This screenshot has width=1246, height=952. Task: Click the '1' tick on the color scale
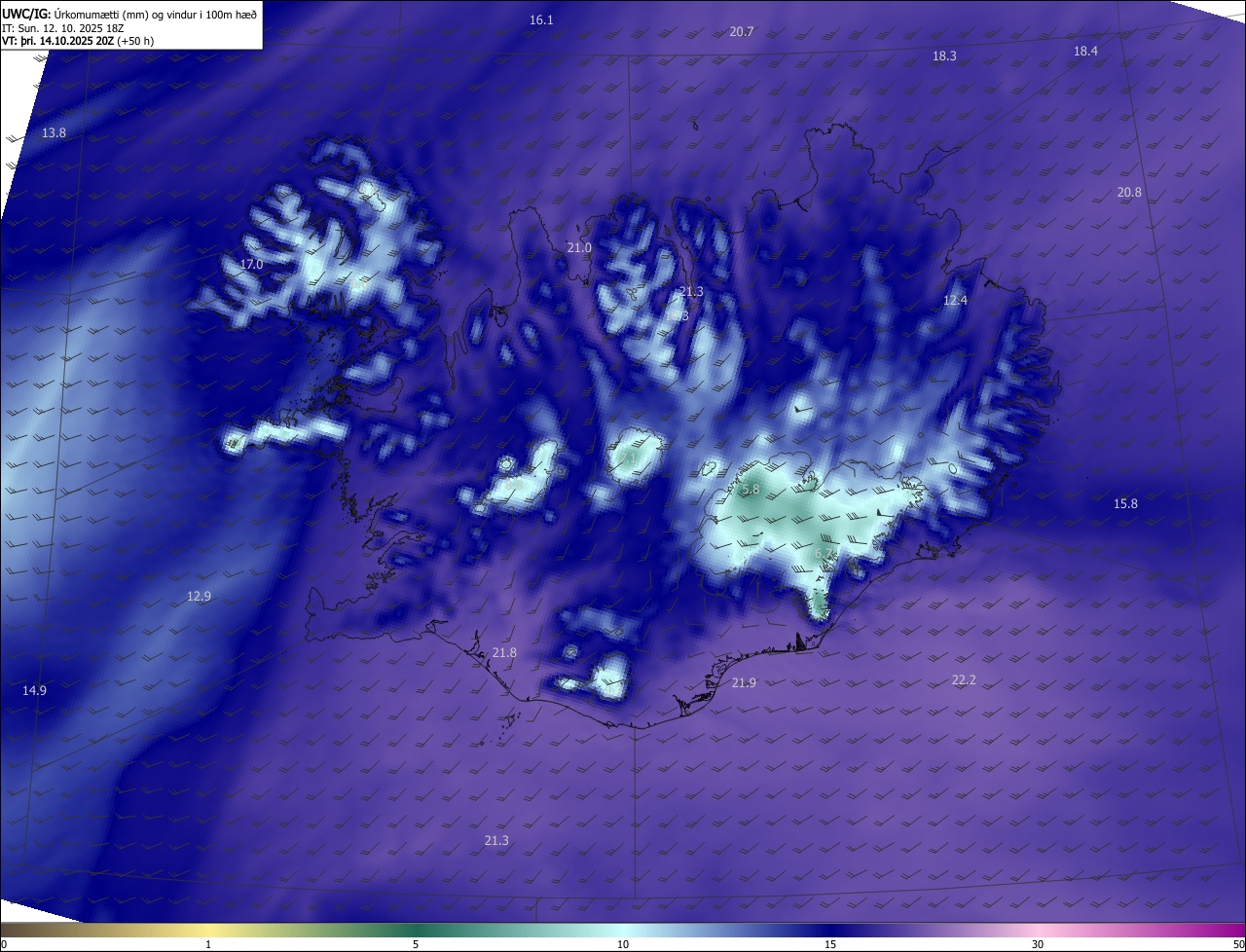tap(208, 945)
